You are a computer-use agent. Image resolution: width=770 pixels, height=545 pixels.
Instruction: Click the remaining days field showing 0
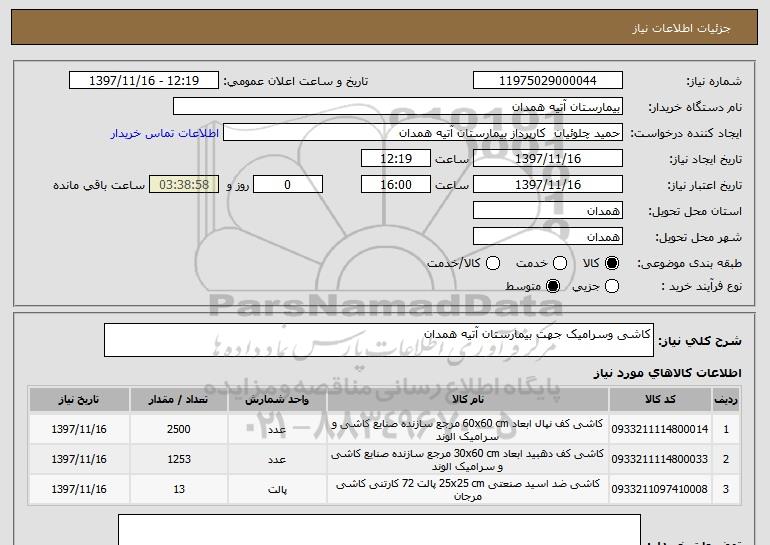pyautogui.click(x=288, y=185)
